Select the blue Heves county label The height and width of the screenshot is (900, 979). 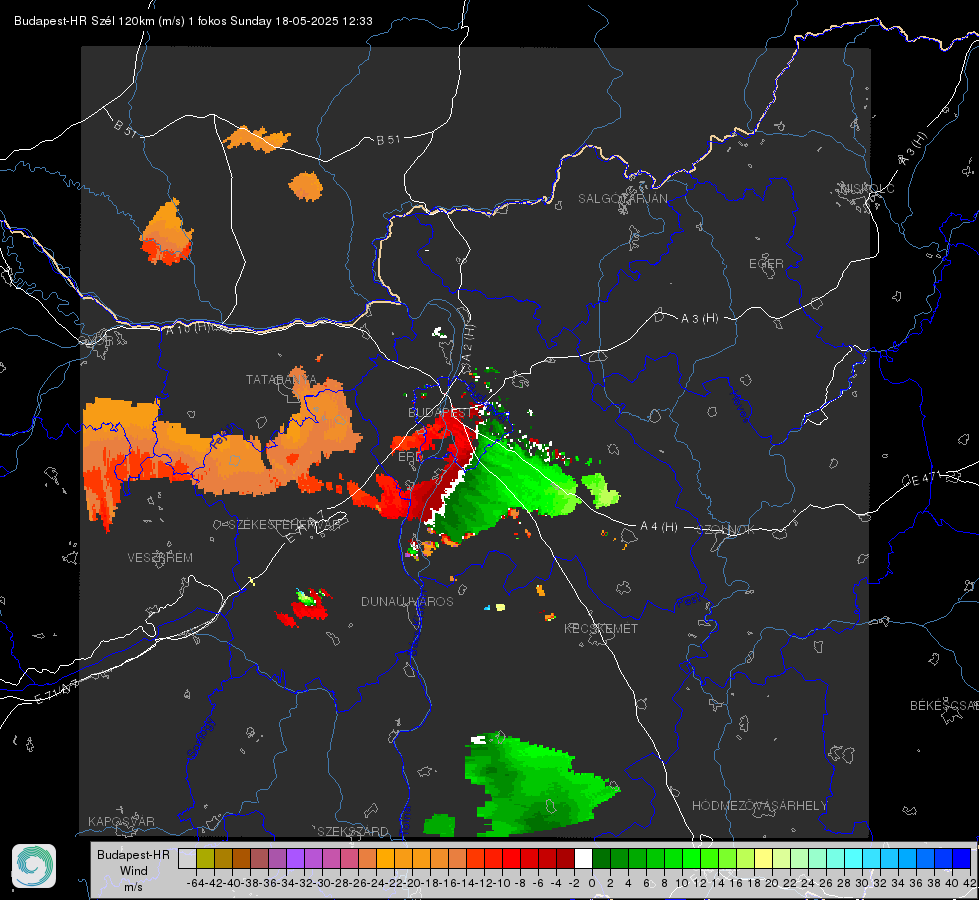pos(740,406)
